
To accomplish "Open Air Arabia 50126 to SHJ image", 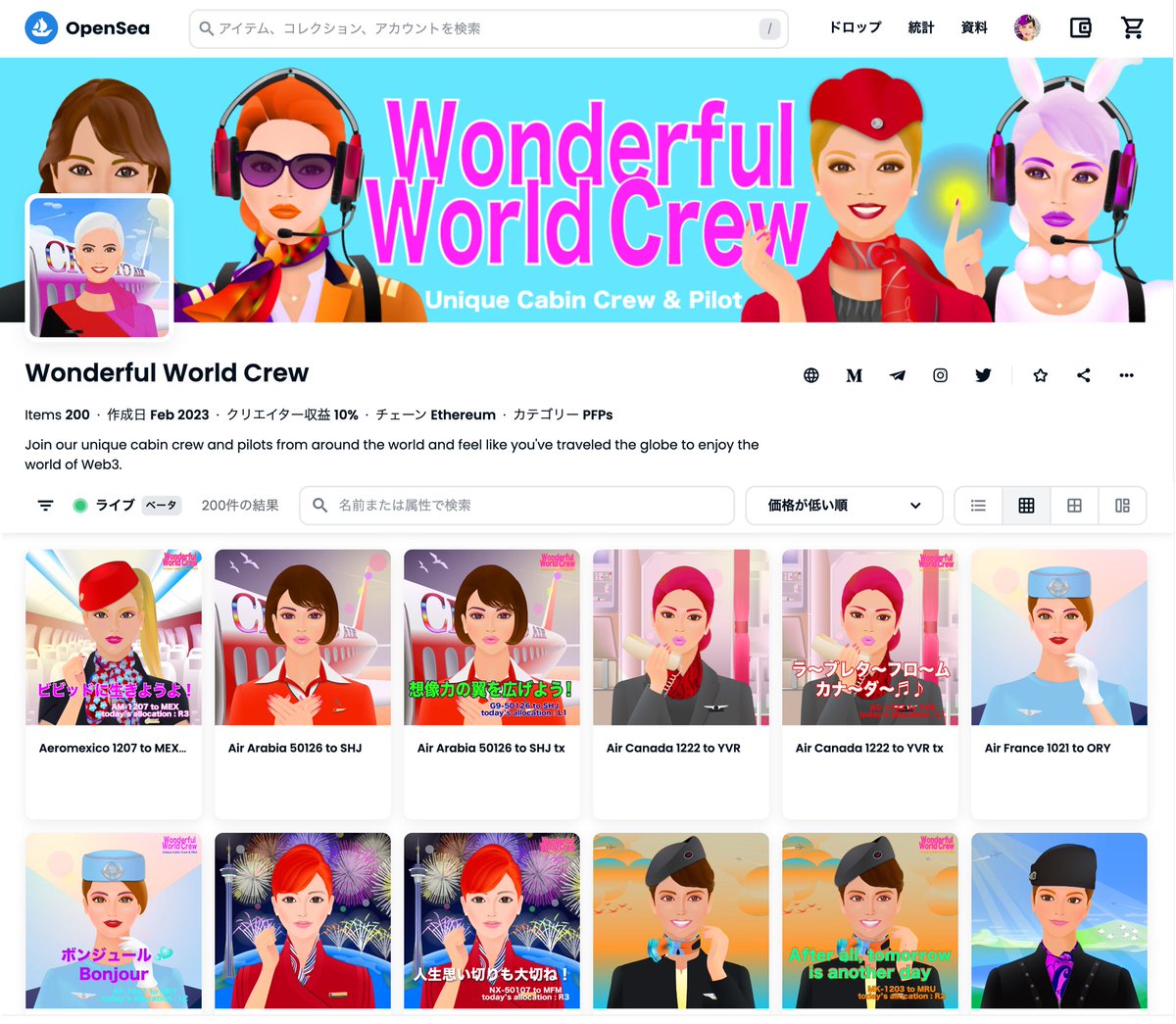I will point(303,637).
